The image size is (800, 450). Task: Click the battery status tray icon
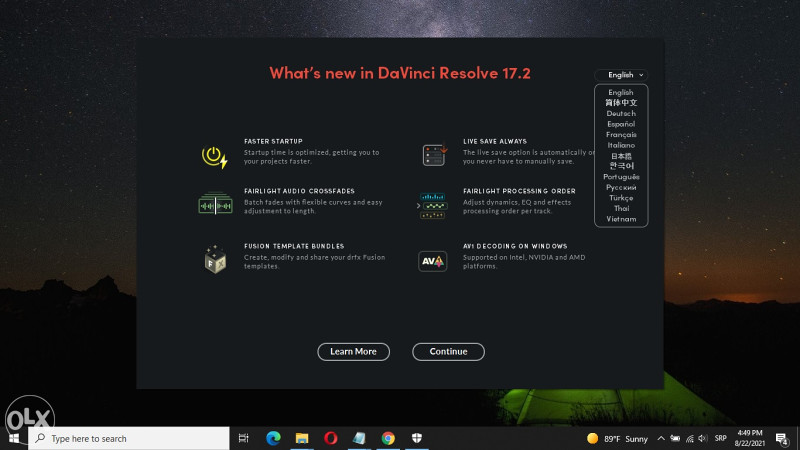[x=675, y=438]
